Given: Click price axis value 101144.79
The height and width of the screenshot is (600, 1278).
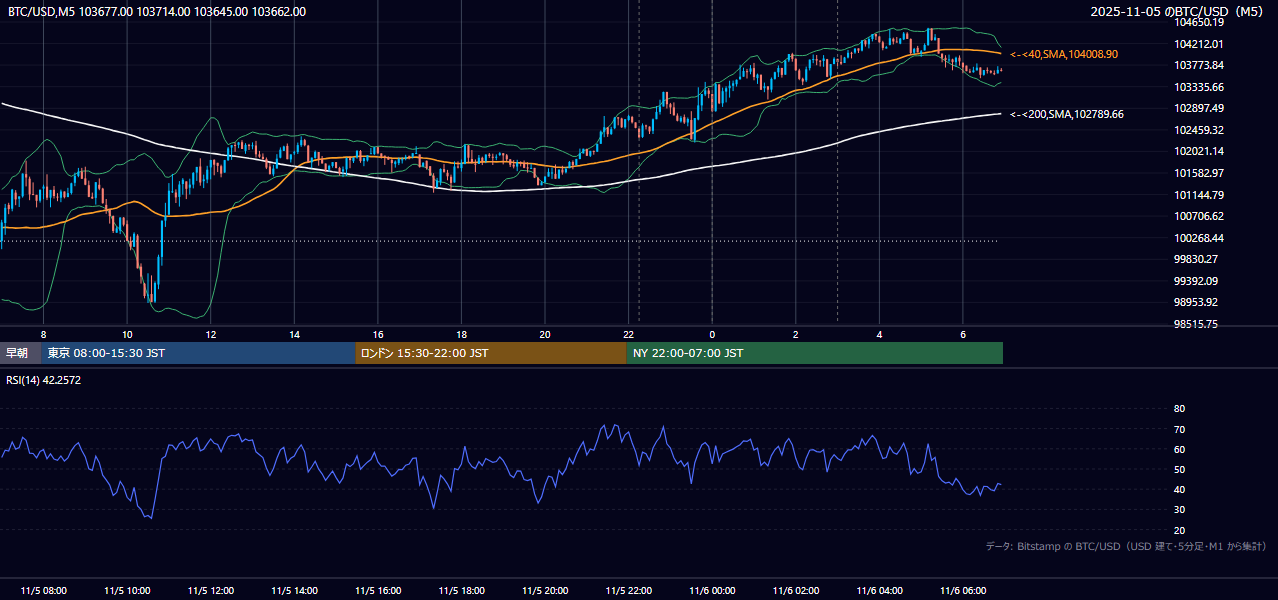Looking at the screenshot, I should 1198,195.
